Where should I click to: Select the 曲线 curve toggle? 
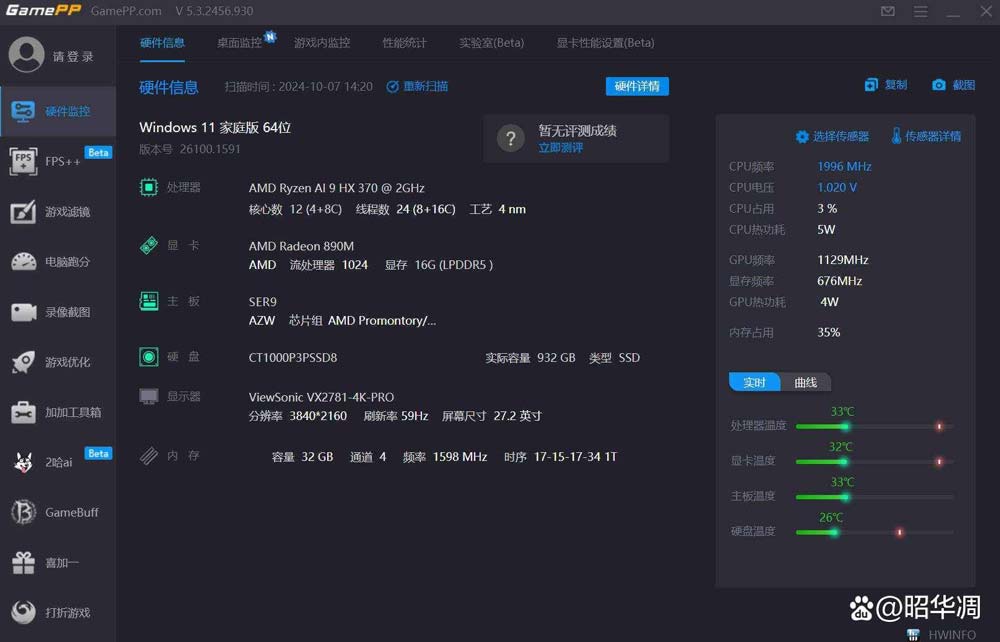(x=805, y=382)
